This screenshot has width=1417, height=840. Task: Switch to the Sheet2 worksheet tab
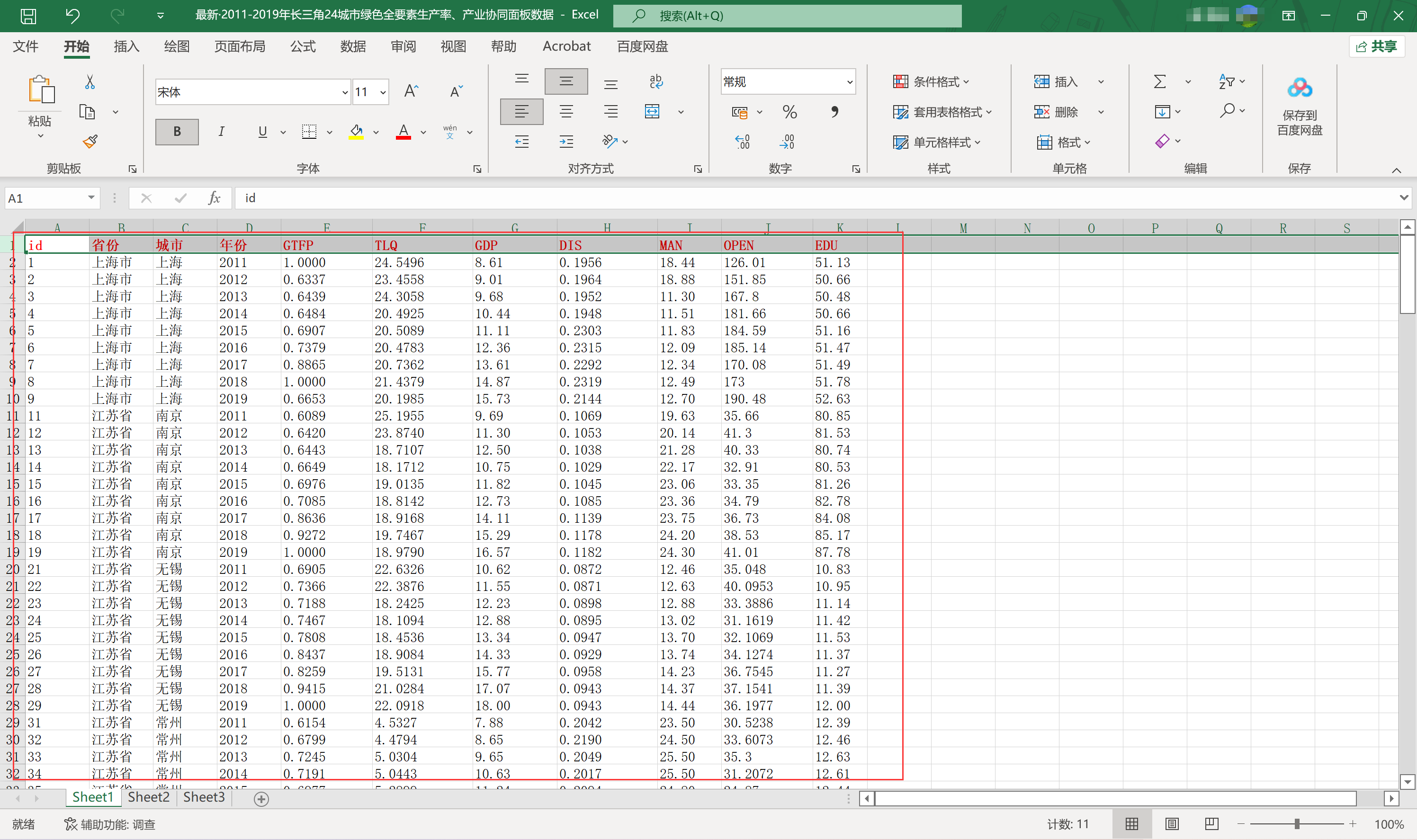click(x=148, y=797)
